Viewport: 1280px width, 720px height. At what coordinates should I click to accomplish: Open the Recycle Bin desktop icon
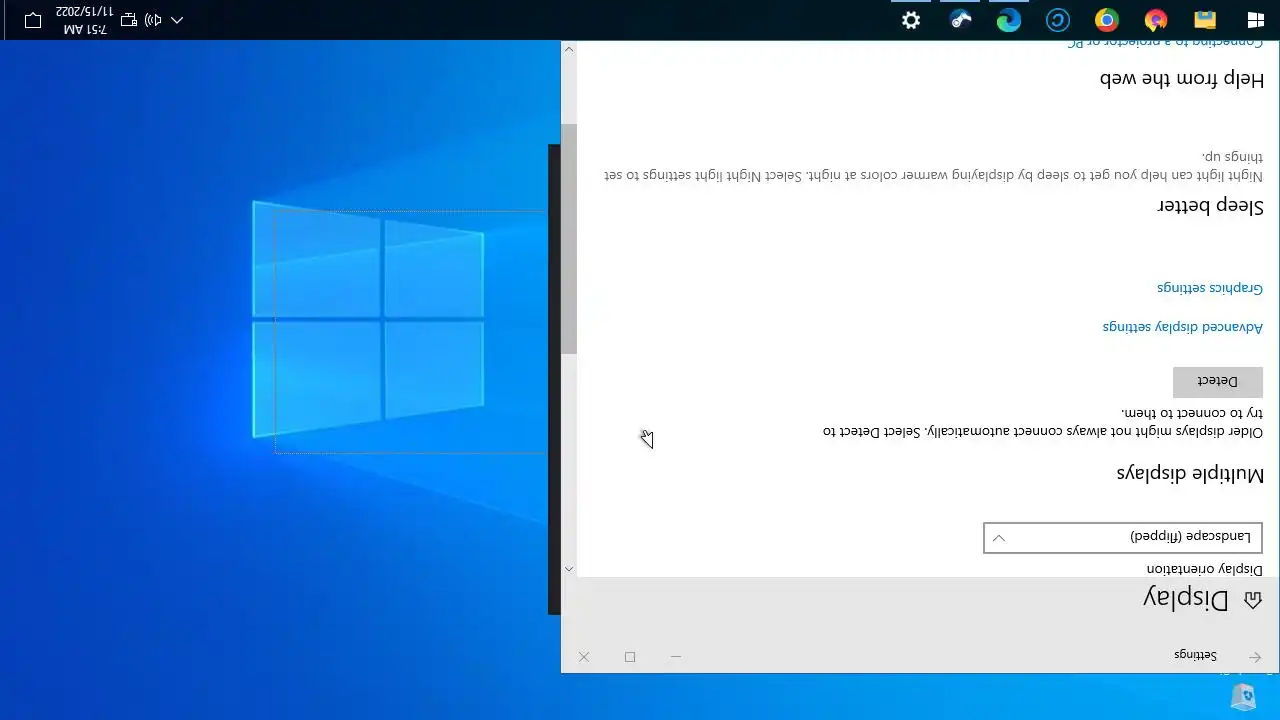(1243, 696)
